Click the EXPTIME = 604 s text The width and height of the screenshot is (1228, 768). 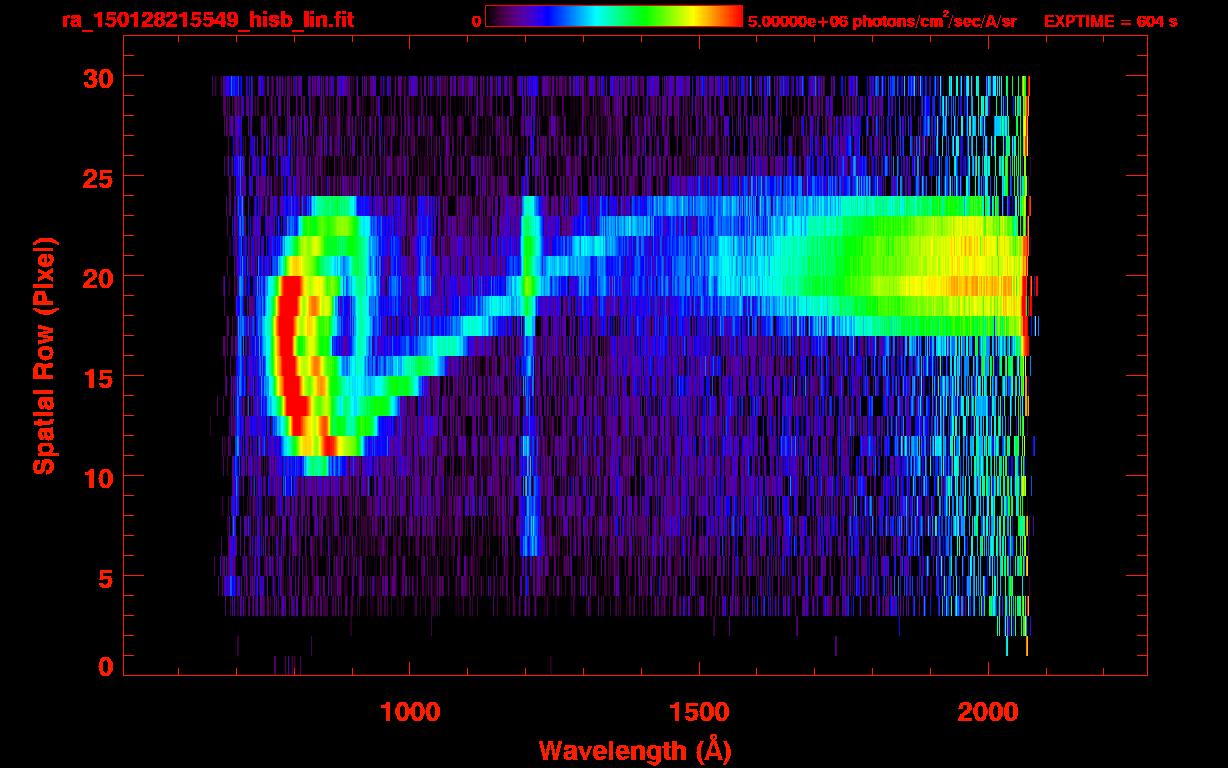click(x=1110, y=21)
